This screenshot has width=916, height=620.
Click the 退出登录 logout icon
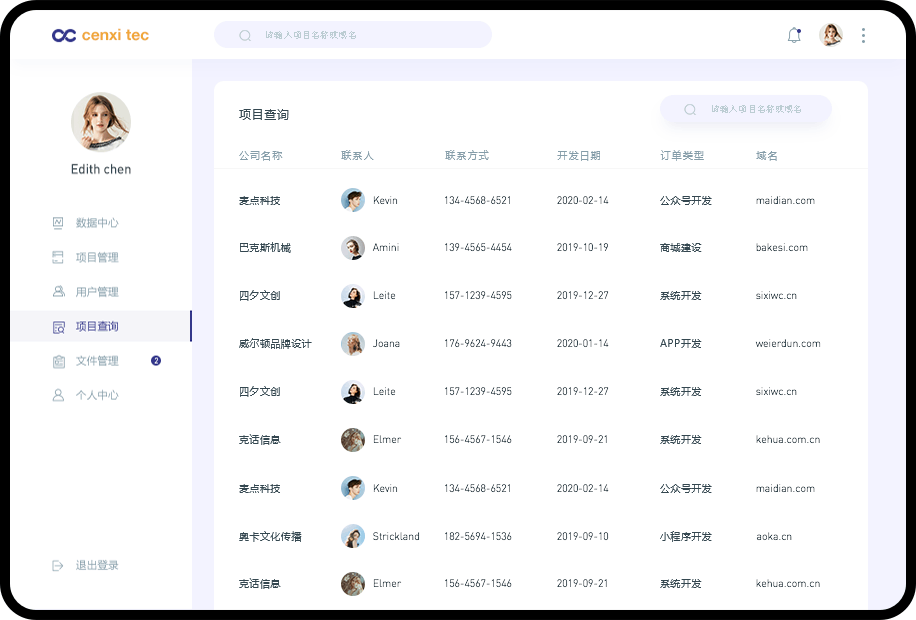coord(57,565)
